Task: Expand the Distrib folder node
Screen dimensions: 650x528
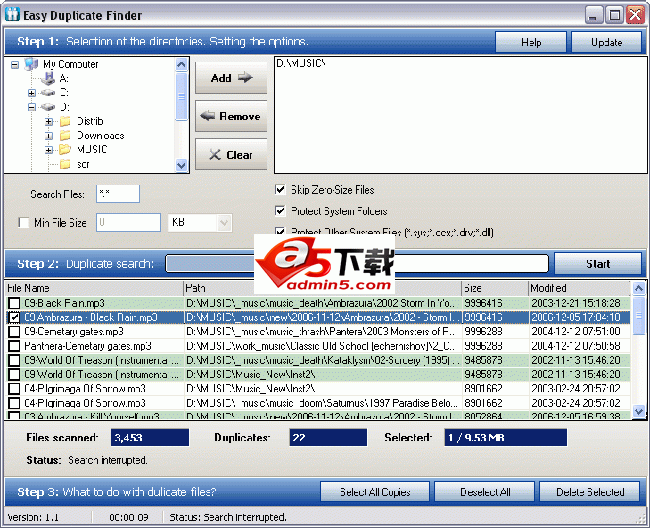Action: tap(49, 121)
